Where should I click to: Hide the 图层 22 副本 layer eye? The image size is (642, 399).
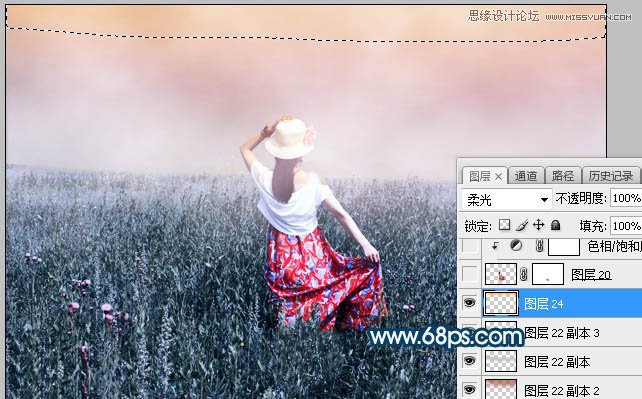click(x=470, y=361)
